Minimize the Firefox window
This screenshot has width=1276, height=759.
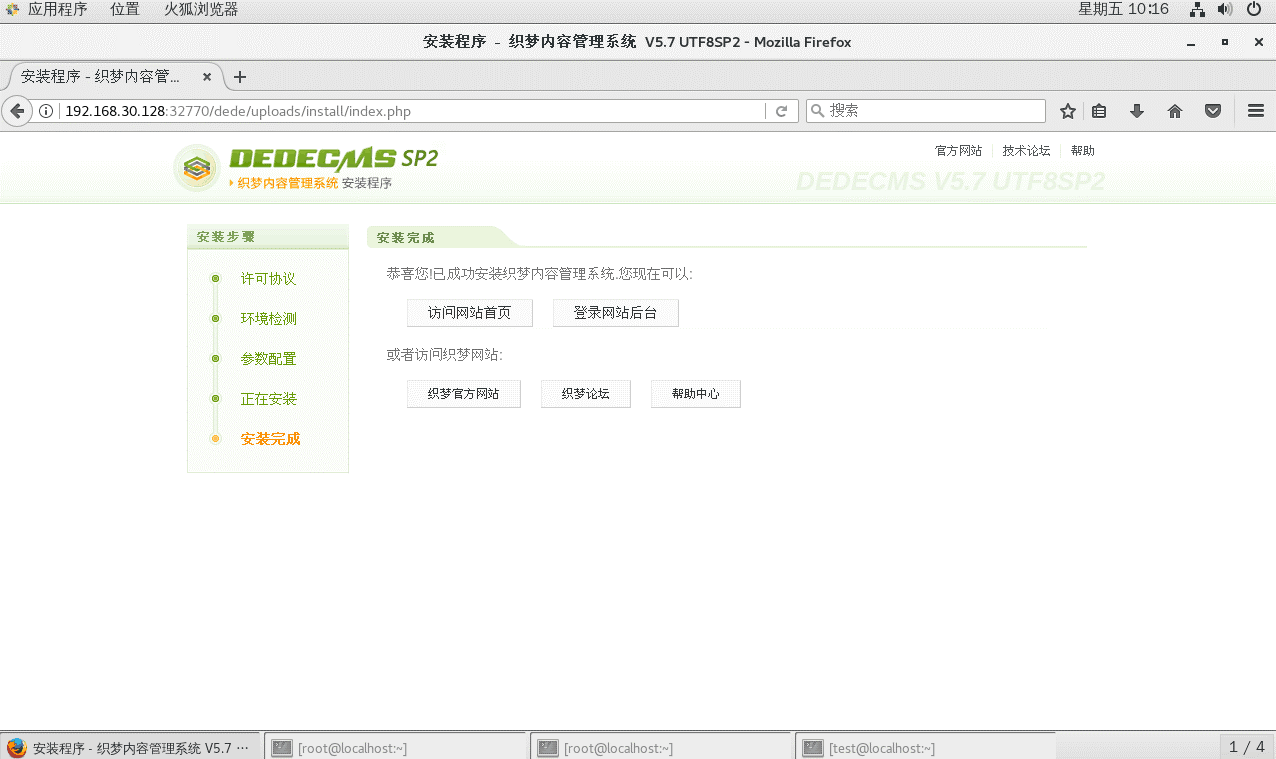pos(1190,42)
